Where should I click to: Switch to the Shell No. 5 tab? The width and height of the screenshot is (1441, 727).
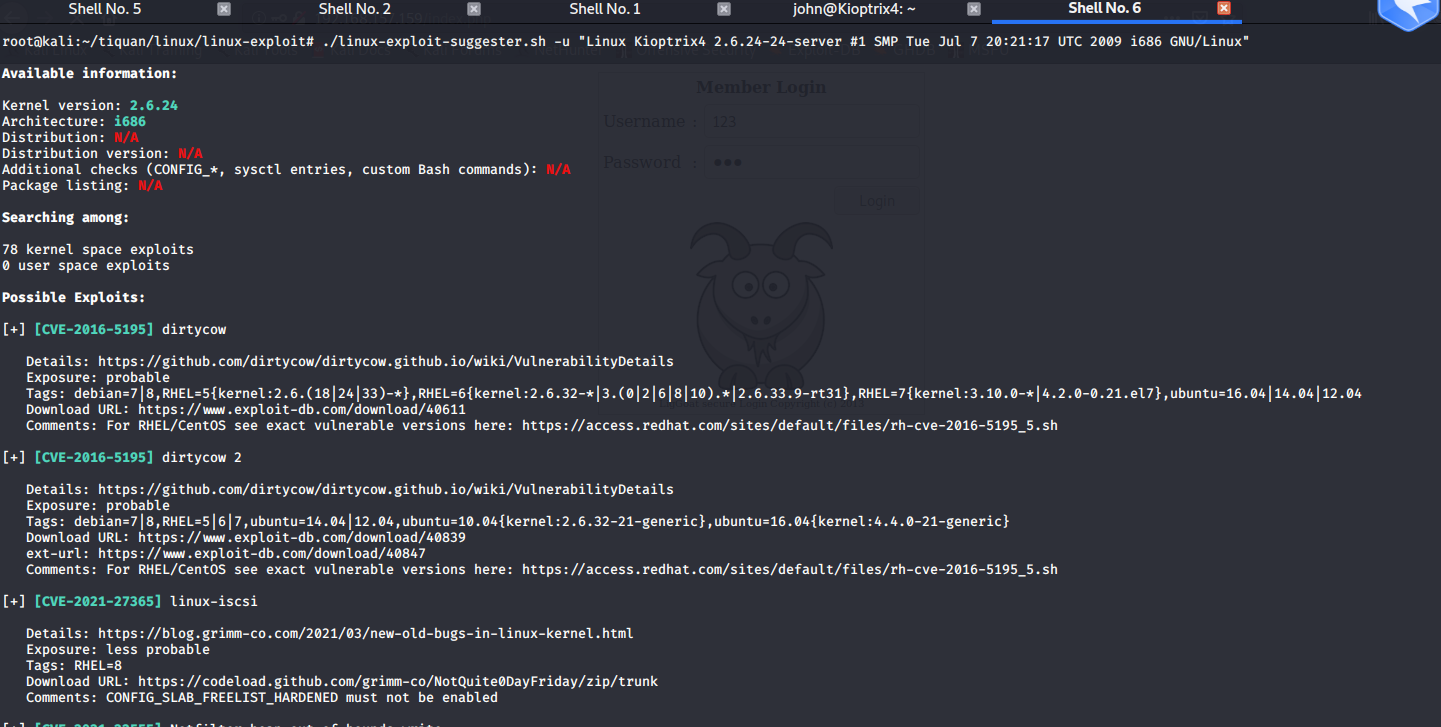(x=104, y=8)
